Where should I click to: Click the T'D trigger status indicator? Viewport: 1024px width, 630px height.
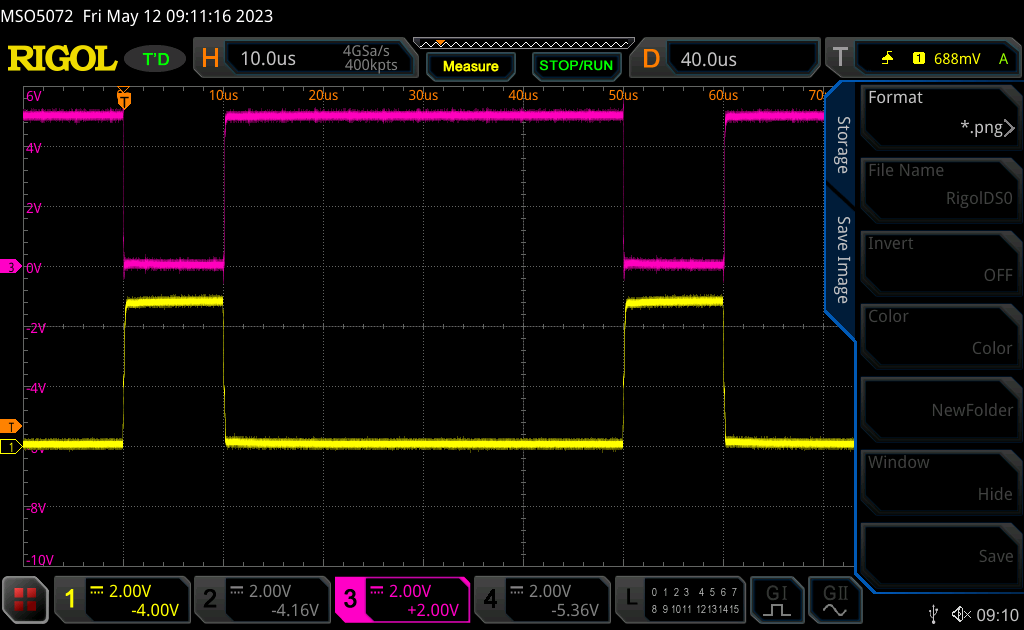[x=155, y=59]
